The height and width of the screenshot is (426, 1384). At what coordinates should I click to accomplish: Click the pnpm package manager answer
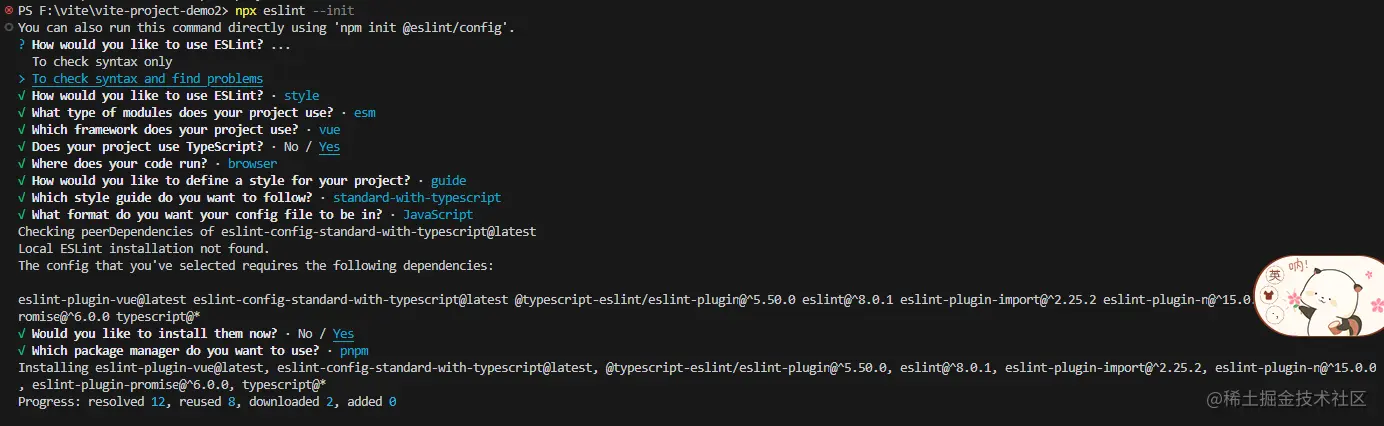(354, 351)
